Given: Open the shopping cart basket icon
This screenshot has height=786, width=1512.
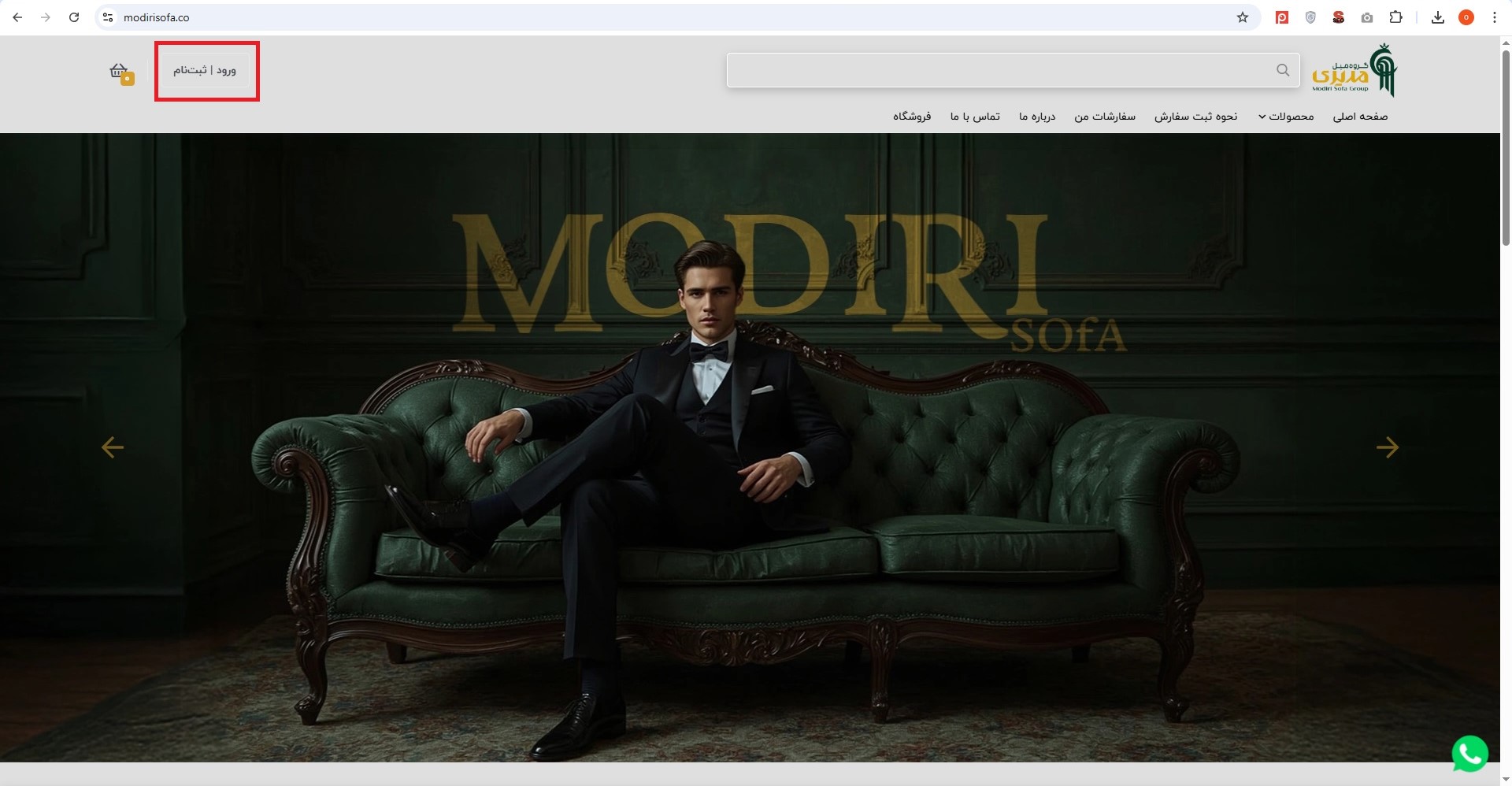Looking at the screenshot, I should pyautogui.click(x=121, y=72).
